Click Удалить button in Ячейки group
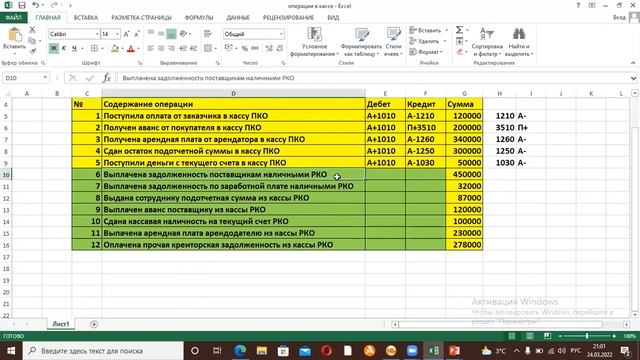 (x=428, y=41)
